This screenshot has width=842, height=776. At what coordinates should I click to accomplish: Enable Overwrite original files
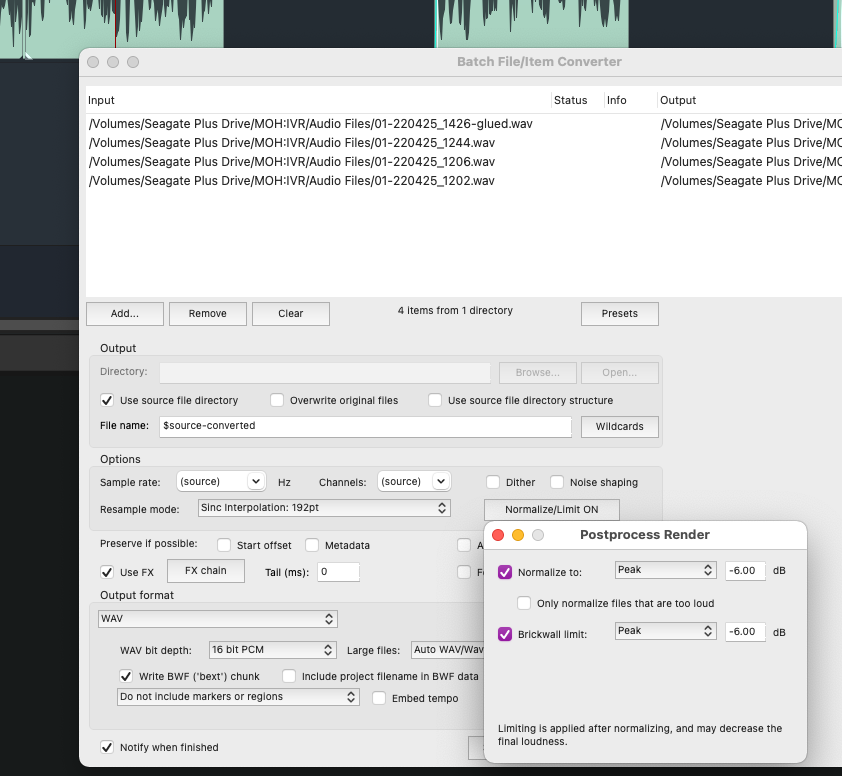pyautogui.click(x=277, y=401)
